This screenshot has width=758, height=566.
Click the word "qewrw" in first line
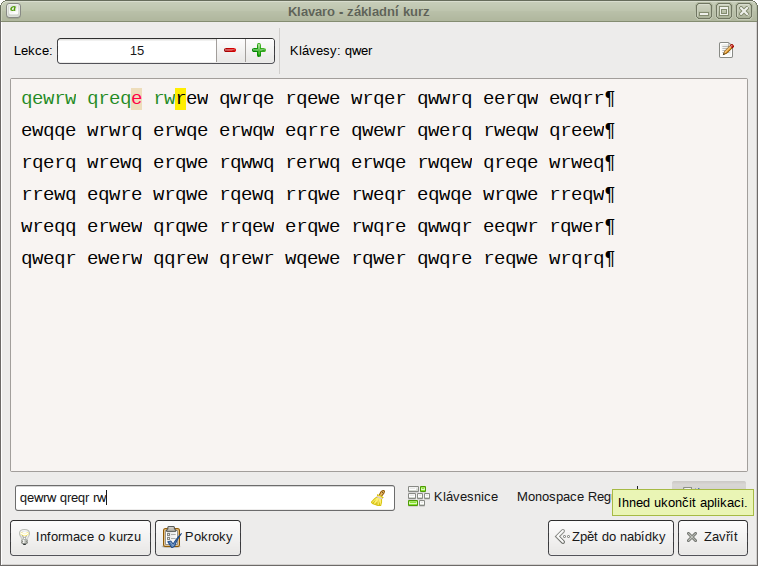tap(49, 99)
